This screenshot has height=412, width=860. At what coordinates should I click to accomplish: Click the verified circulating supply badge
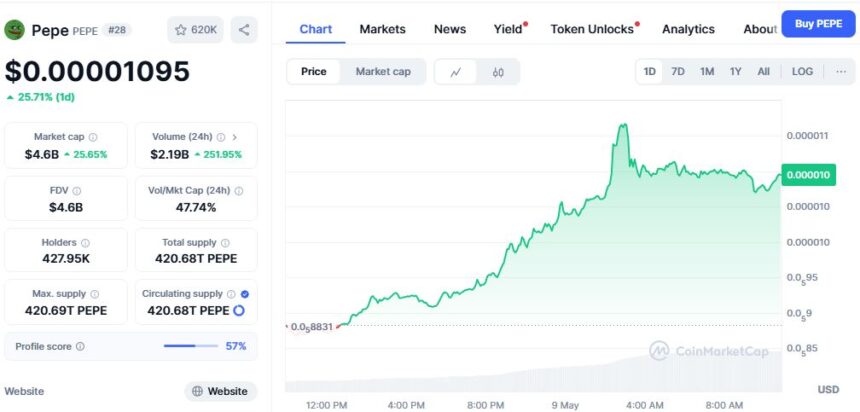tap(245, 294)
